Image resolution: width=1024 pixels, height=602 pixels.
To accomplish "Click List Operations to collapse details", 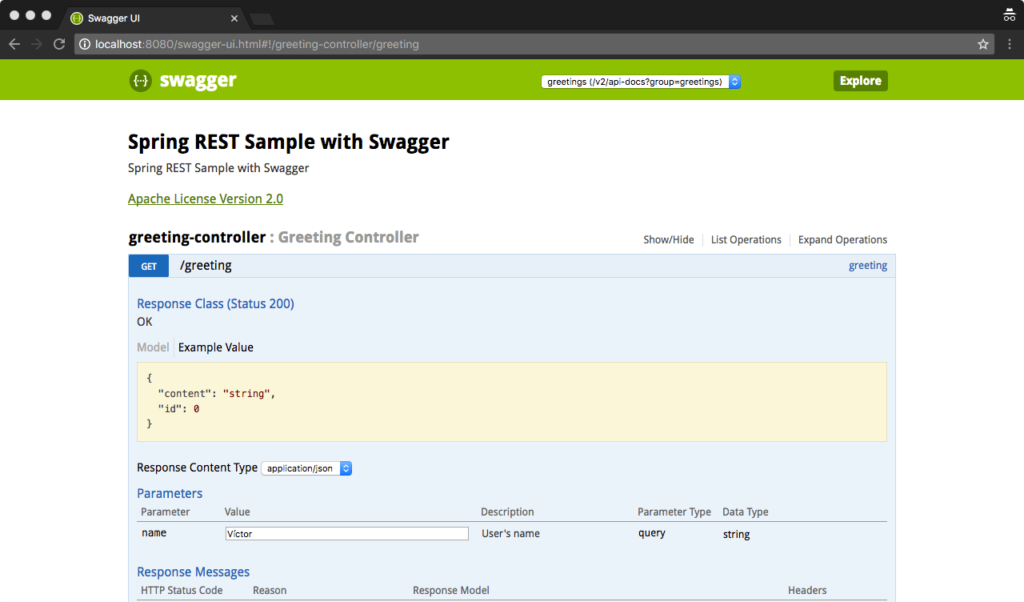I will 746,239.
